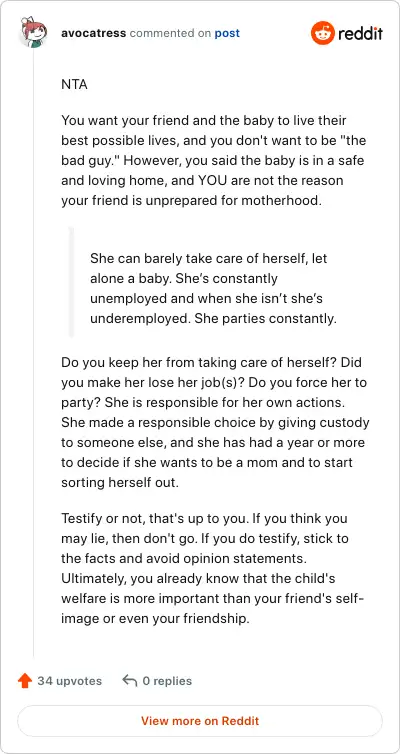
Task: Click the sentence starting "Ultimately, you already know"
Action: pyautogui.click(x=212, y=598)
